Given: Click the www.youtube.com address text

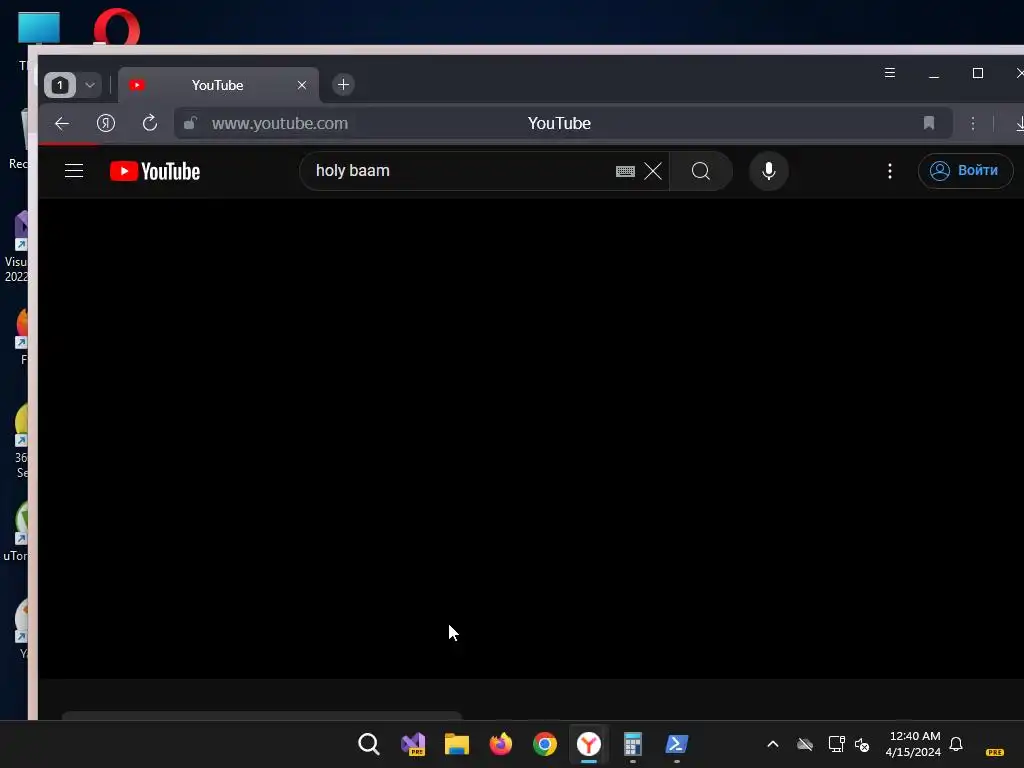Looking at the screenshot, I should pos(280,123).
